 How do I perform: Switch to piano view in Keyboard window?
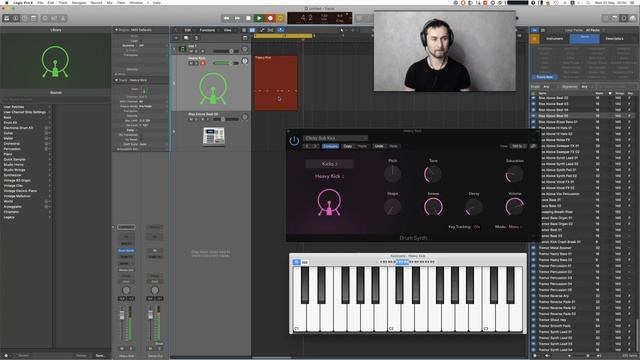click(x=297, y=262)
